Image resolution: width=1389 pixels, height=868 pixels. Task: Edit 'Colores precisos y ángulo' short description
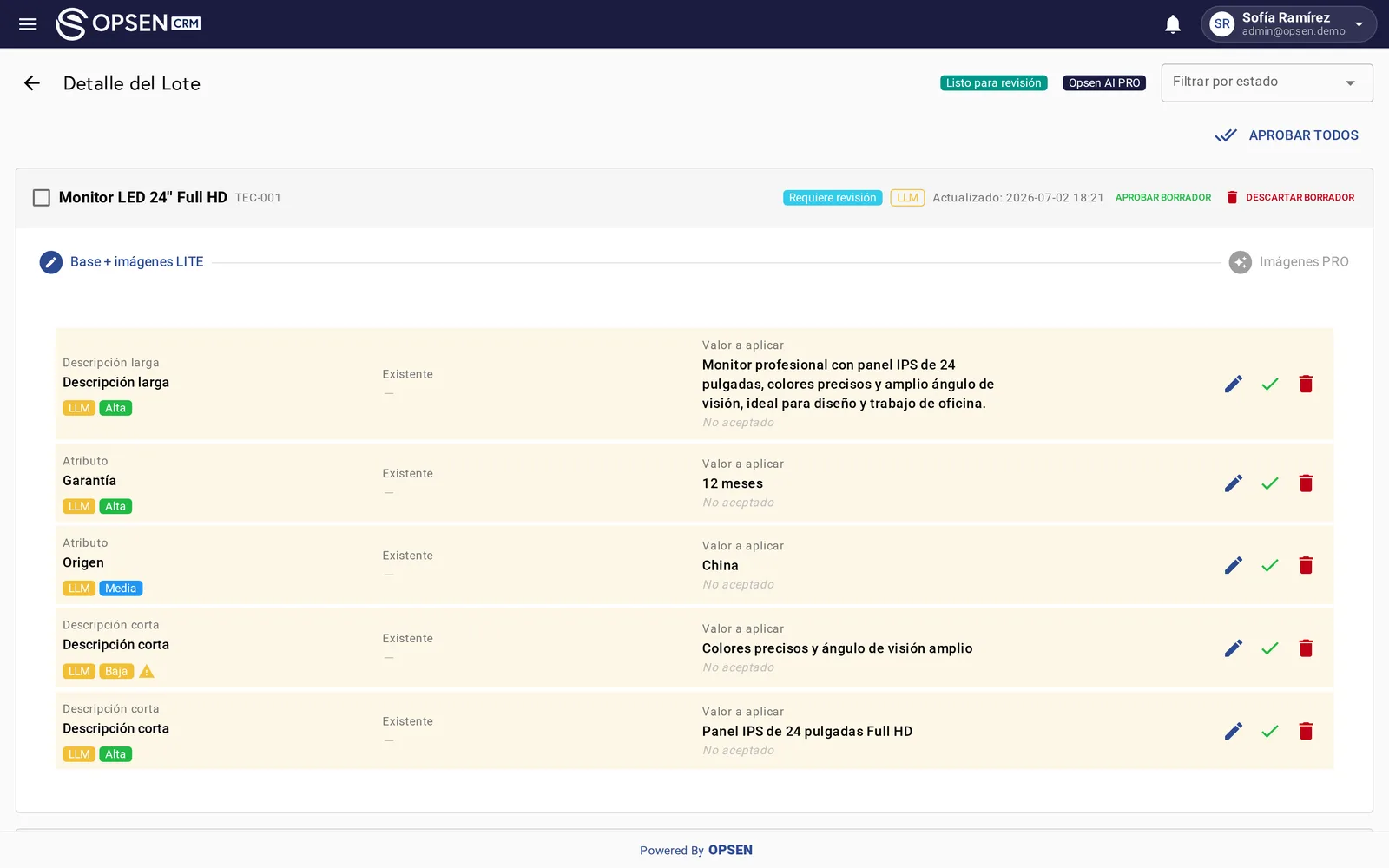(x=1234, y=648)
